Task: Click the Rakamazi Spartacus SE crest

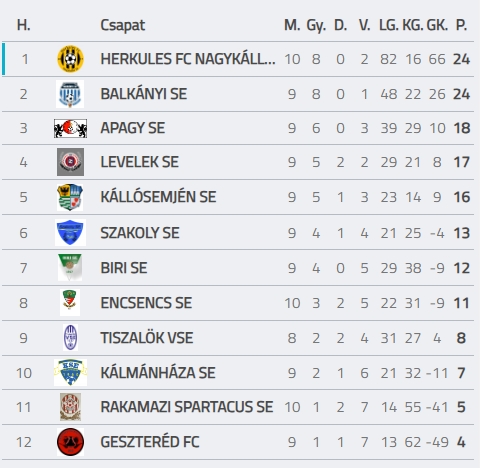Action: coord(70,407)
